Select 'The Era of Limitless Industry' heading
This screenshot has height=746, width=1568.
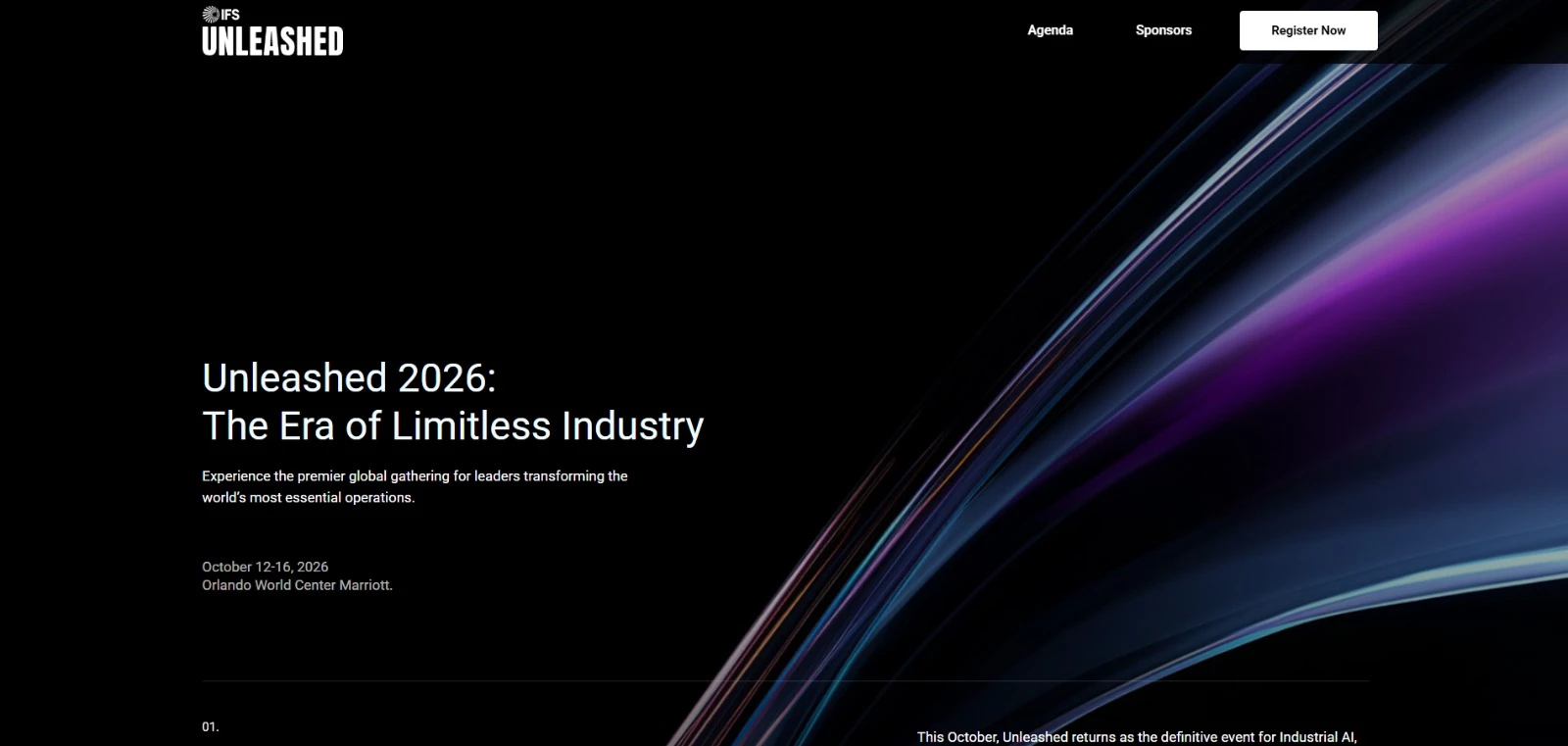click(453, 426)
